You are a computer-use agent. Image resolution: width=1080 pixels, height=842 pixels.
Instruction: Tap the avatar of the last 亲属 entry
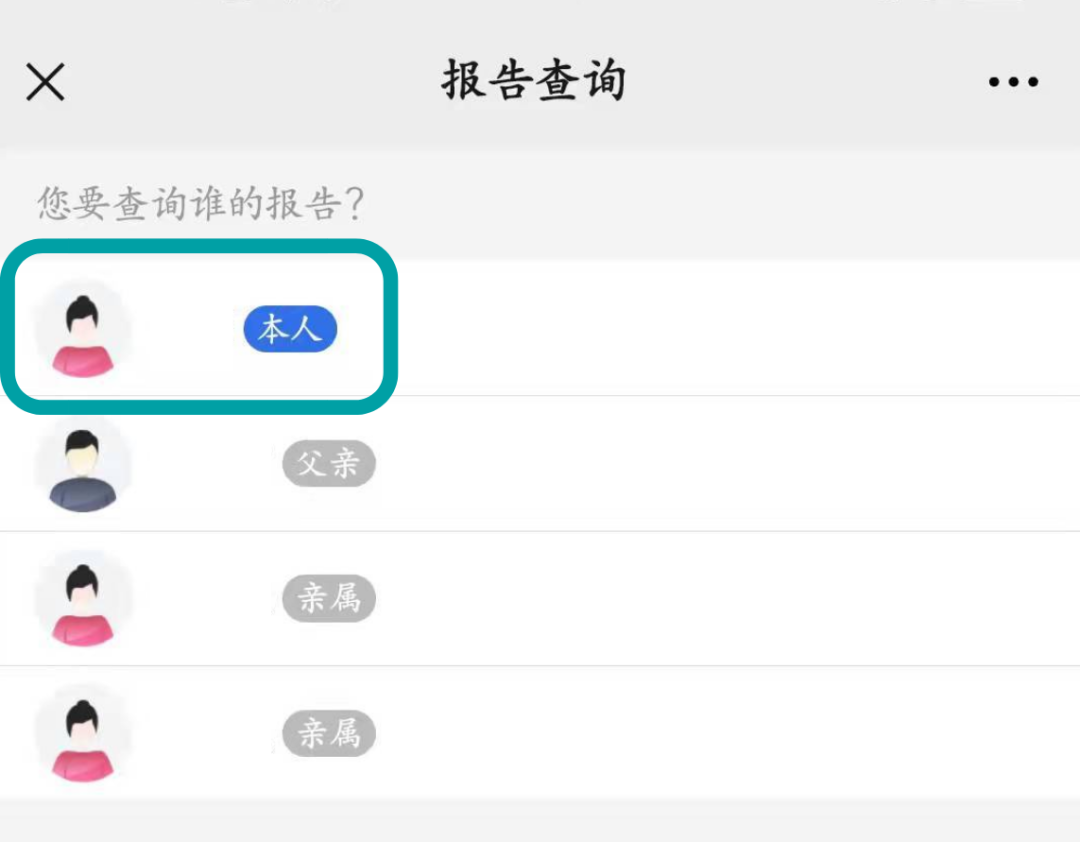pyautogui.click(x=83, y=733)
